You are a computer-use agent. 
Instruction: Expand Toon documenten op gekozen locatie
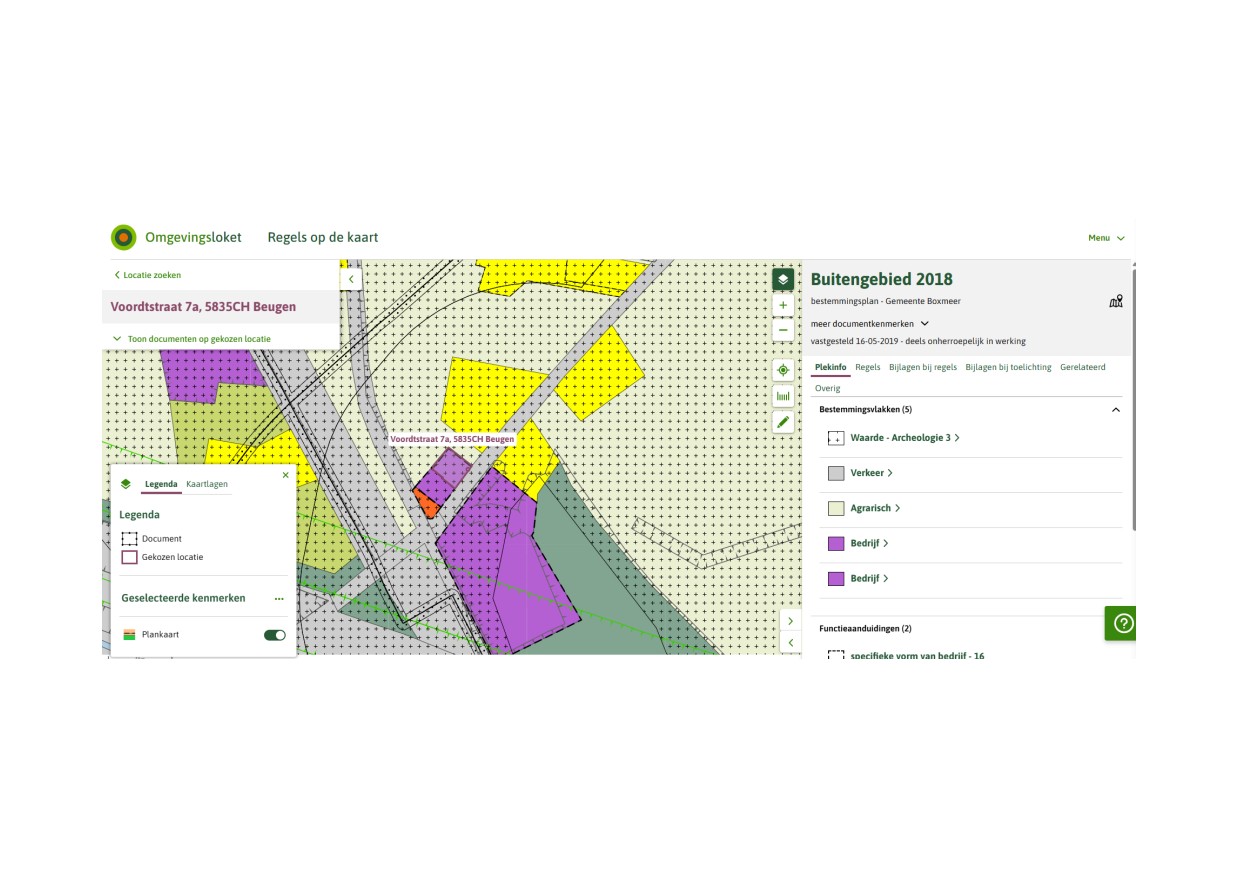tap(192, 339)
